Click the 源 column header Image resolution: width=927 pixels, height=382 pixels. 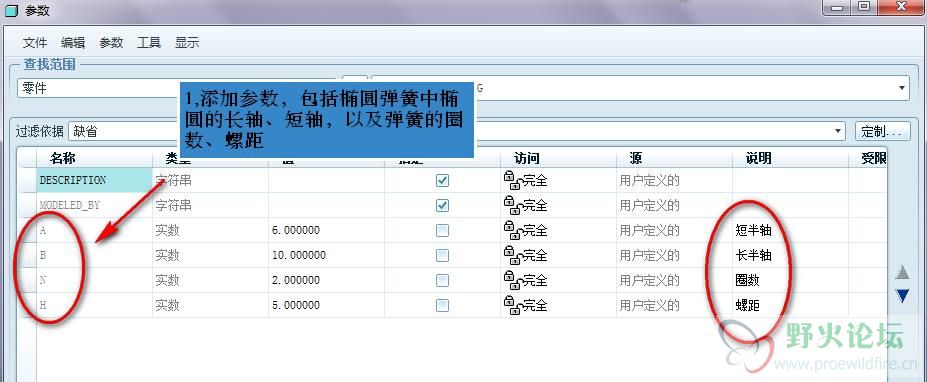click(675, 158)
